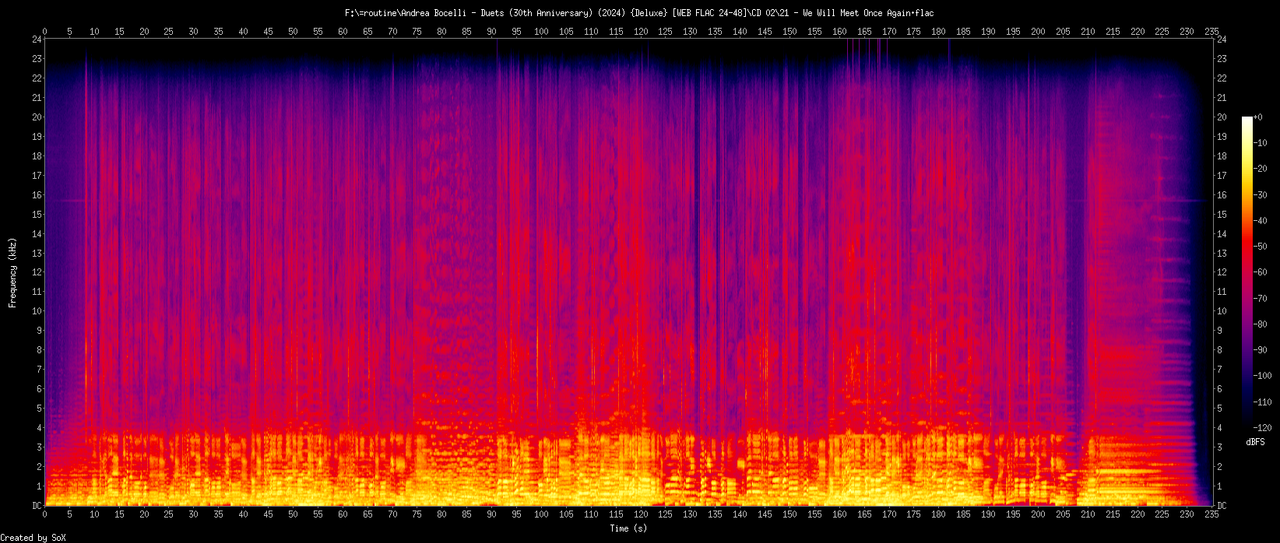This screenshot has height=543, width=1280.
Task: Click the dBFS color scale bar
Action: pos(1246,272)
